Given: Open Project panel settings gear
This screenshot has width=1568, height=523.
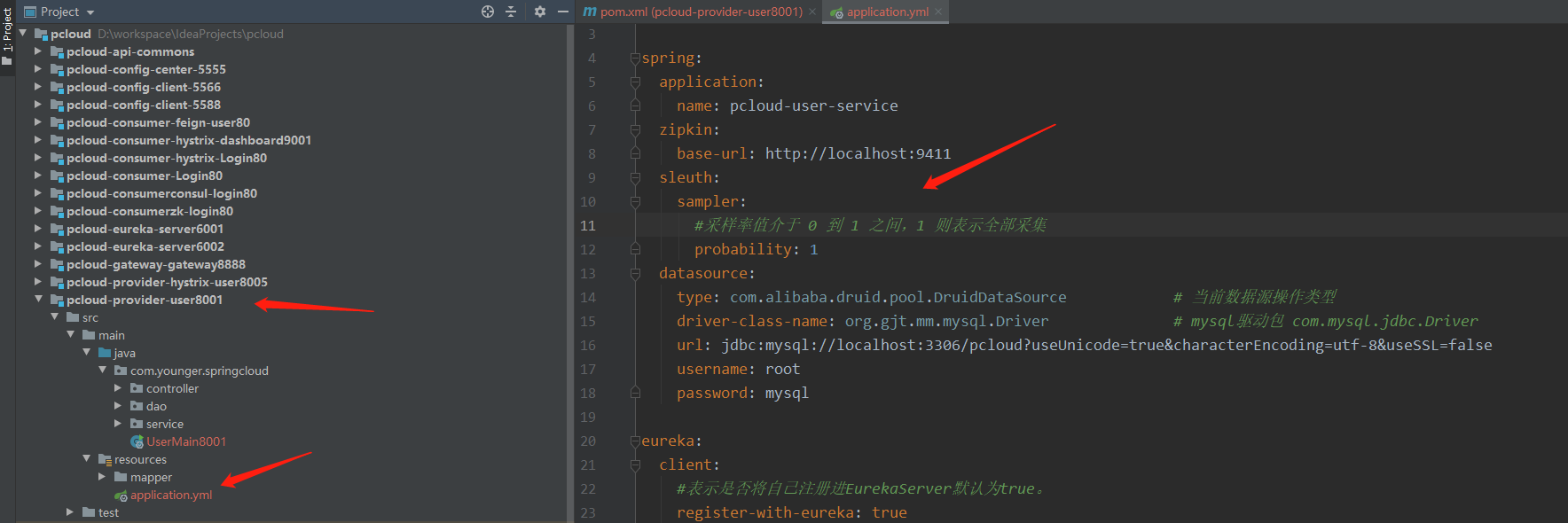Looking at the screenshot, I should [540, 12].
